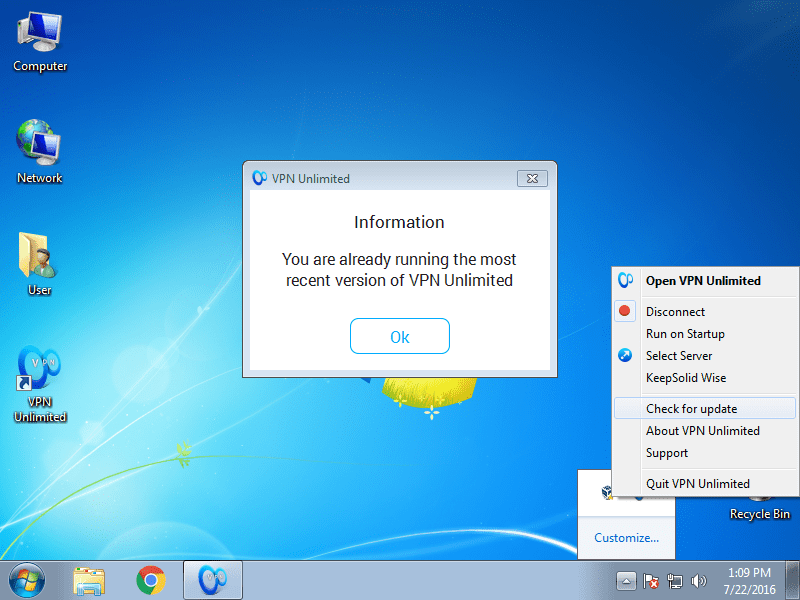Open the Start menu orb
The width and height of the screenshot is (800, 600).
[x=25, y=580]
